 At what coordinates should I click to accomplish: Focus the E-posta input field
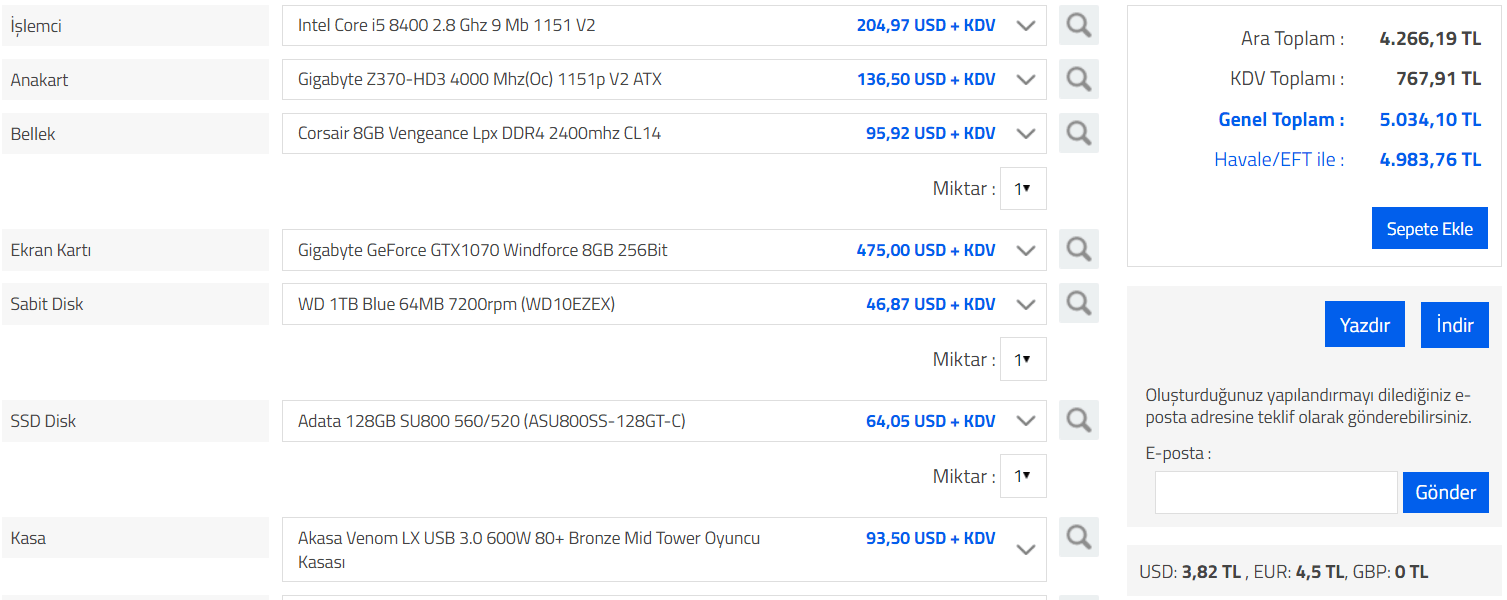[x=1276, y=493]
